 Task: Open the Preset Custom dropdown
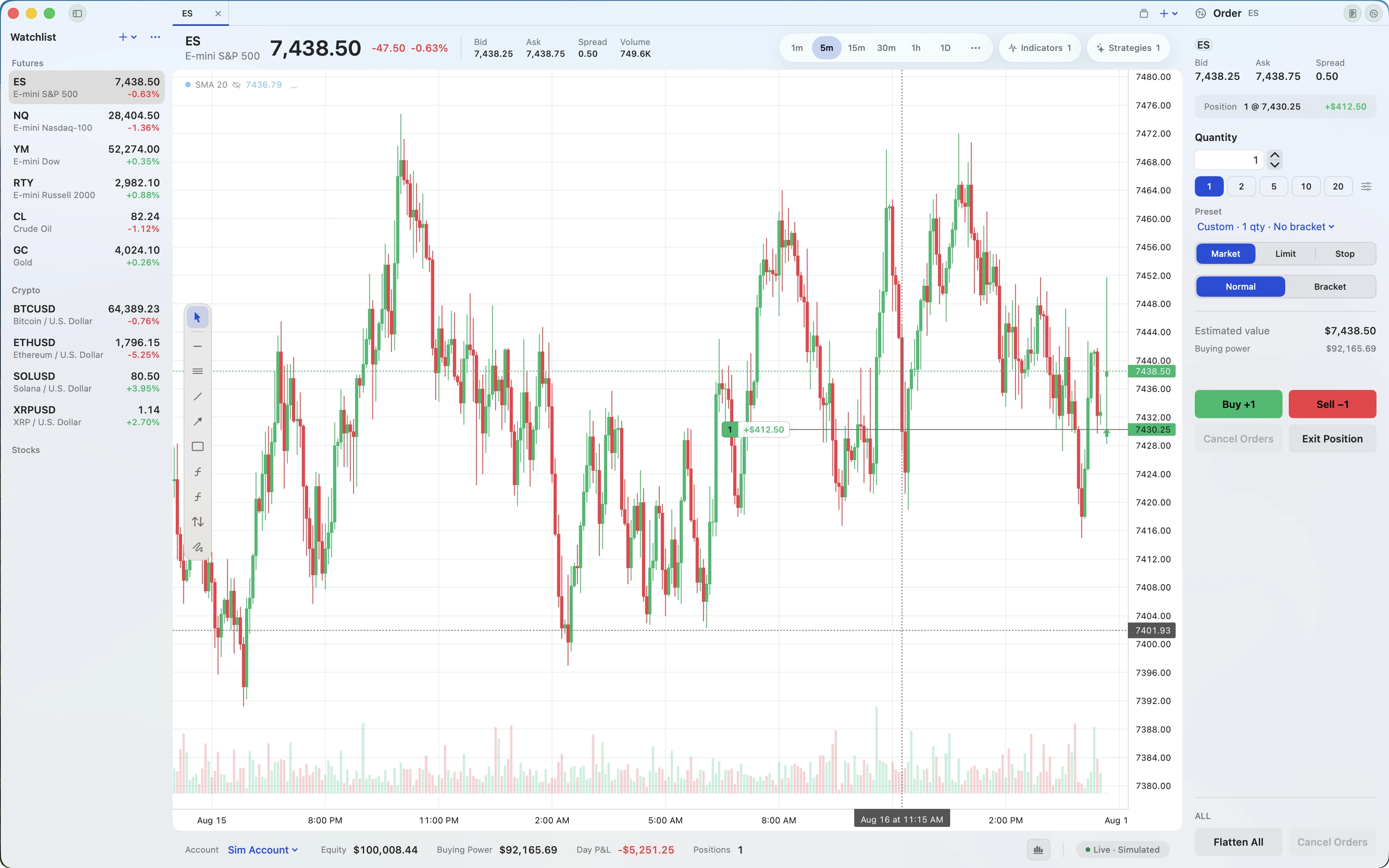tap(1265, 227)
